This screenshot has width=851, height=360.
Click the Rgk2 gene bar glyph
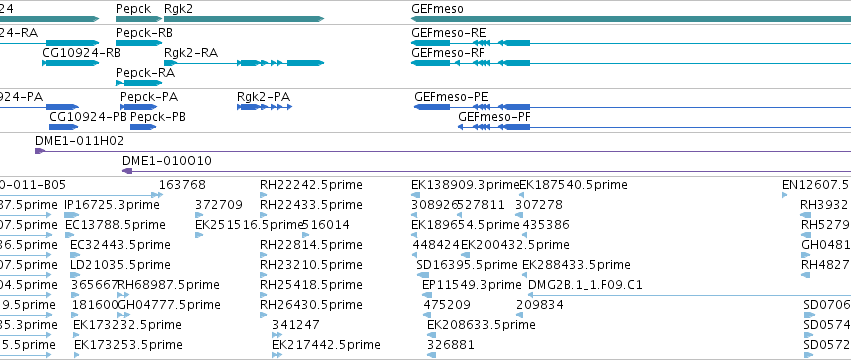[244, 20]
